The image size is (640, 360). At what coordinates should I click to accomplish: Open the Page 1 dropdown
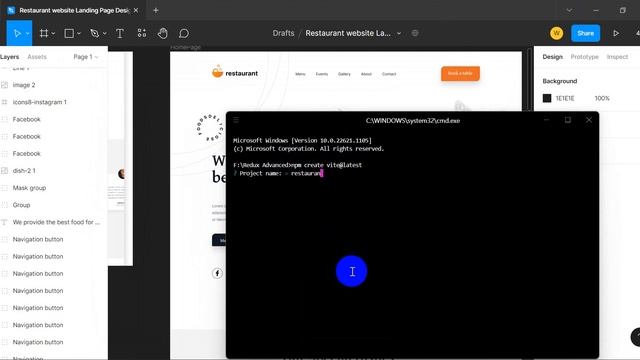click(x=85, y=57)
